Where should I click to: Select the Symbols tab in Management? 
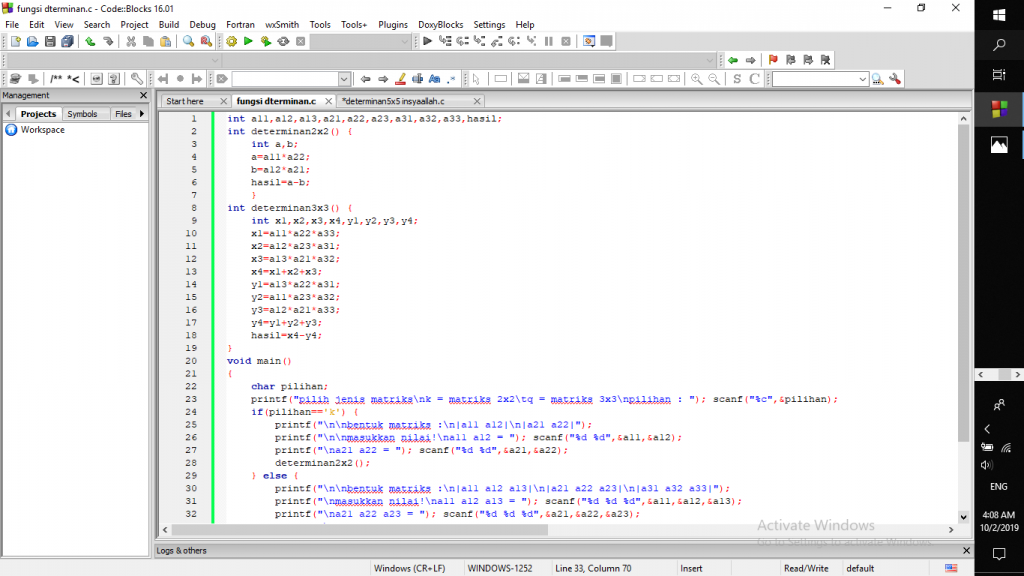point(82,114)
